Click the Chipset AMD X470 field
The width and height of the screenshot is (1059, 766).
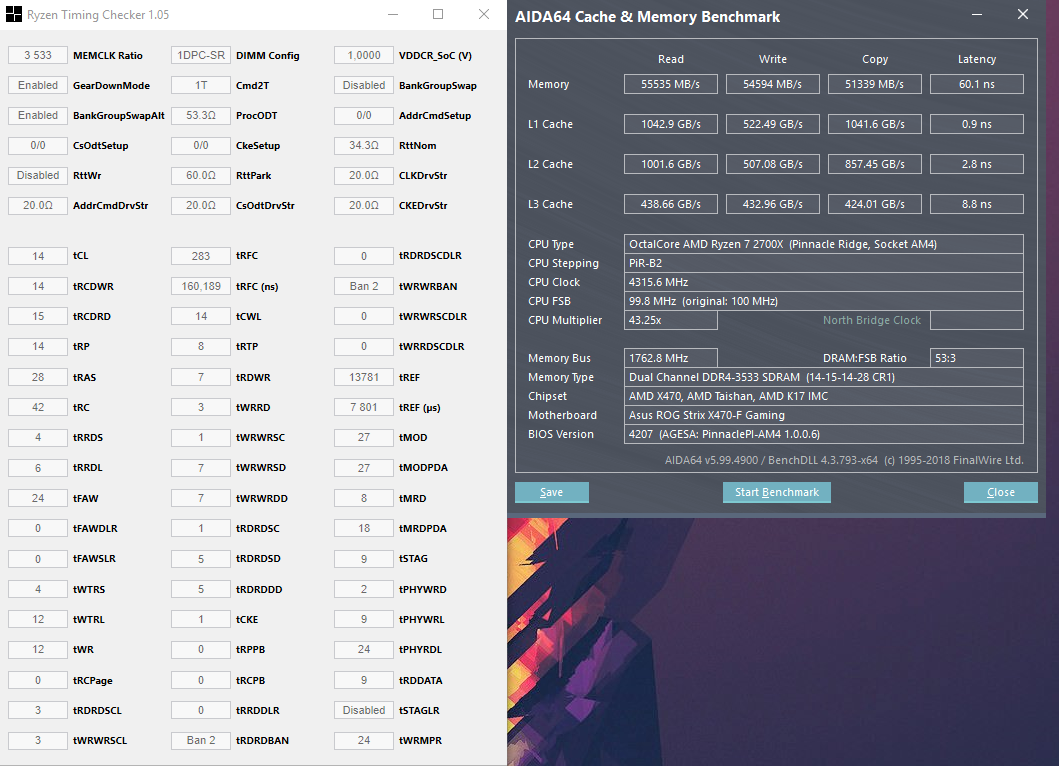(823, 396)
